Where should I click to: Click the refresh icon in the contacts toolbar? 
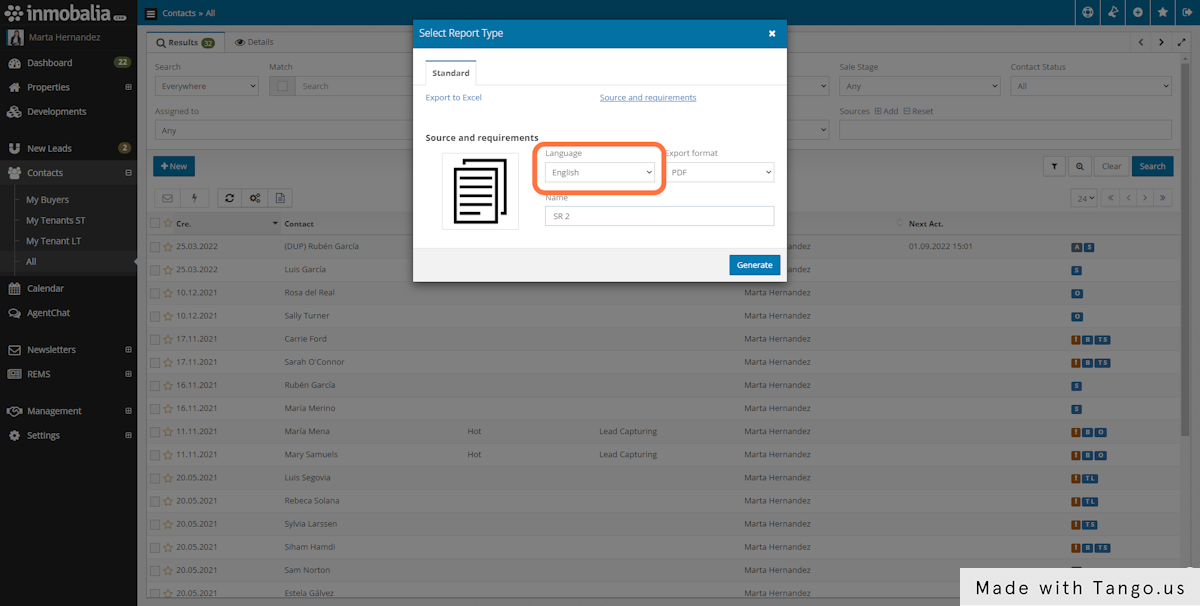click(230, 198)
